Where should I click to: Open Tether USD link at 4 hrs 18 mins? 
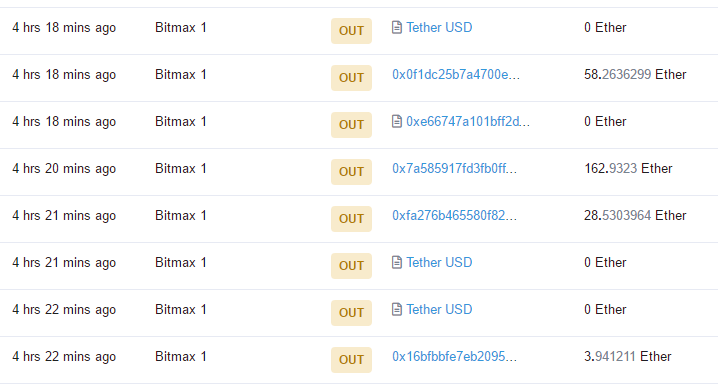coord(439,27)
